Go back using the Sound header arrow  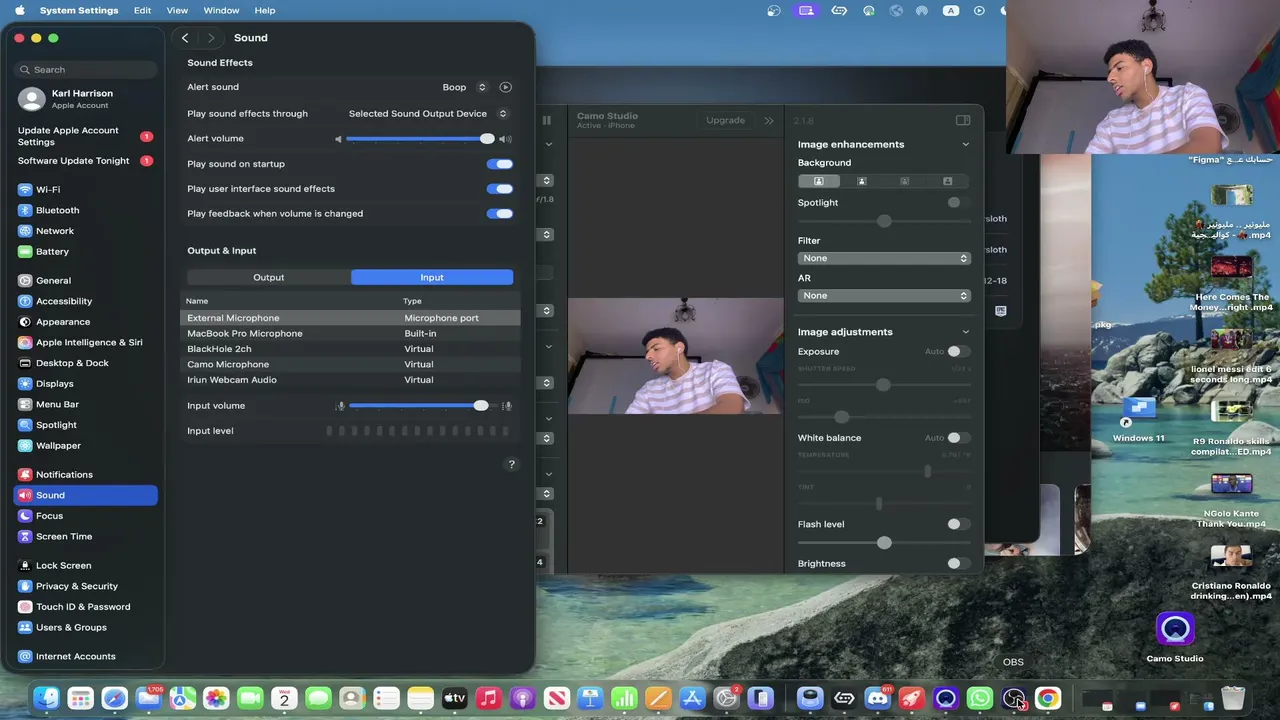(x=185, y=38)
